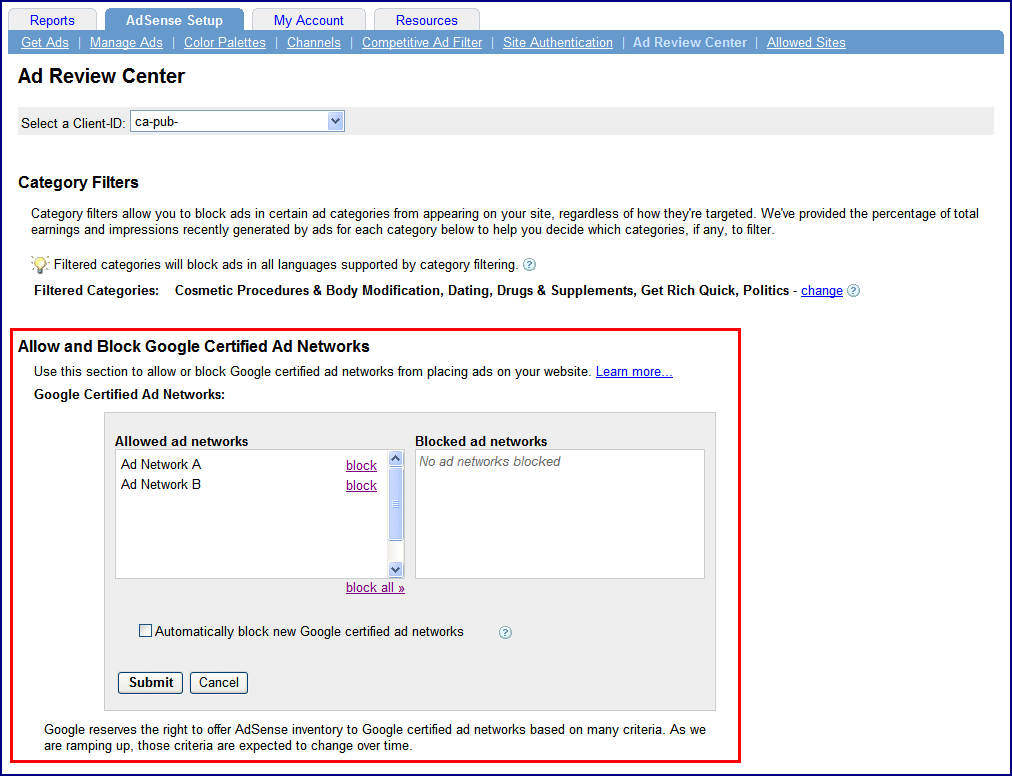Open Learn more link about ad networks

634,372
